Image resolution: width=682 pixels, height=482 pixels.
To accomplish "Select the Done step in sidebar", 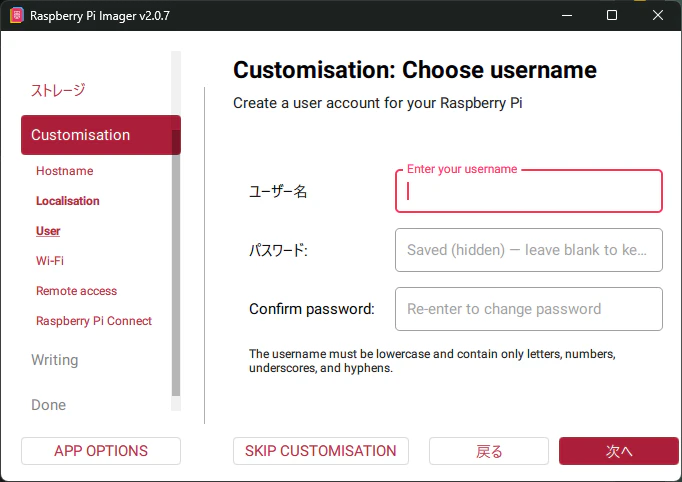I will coord(48,405).
